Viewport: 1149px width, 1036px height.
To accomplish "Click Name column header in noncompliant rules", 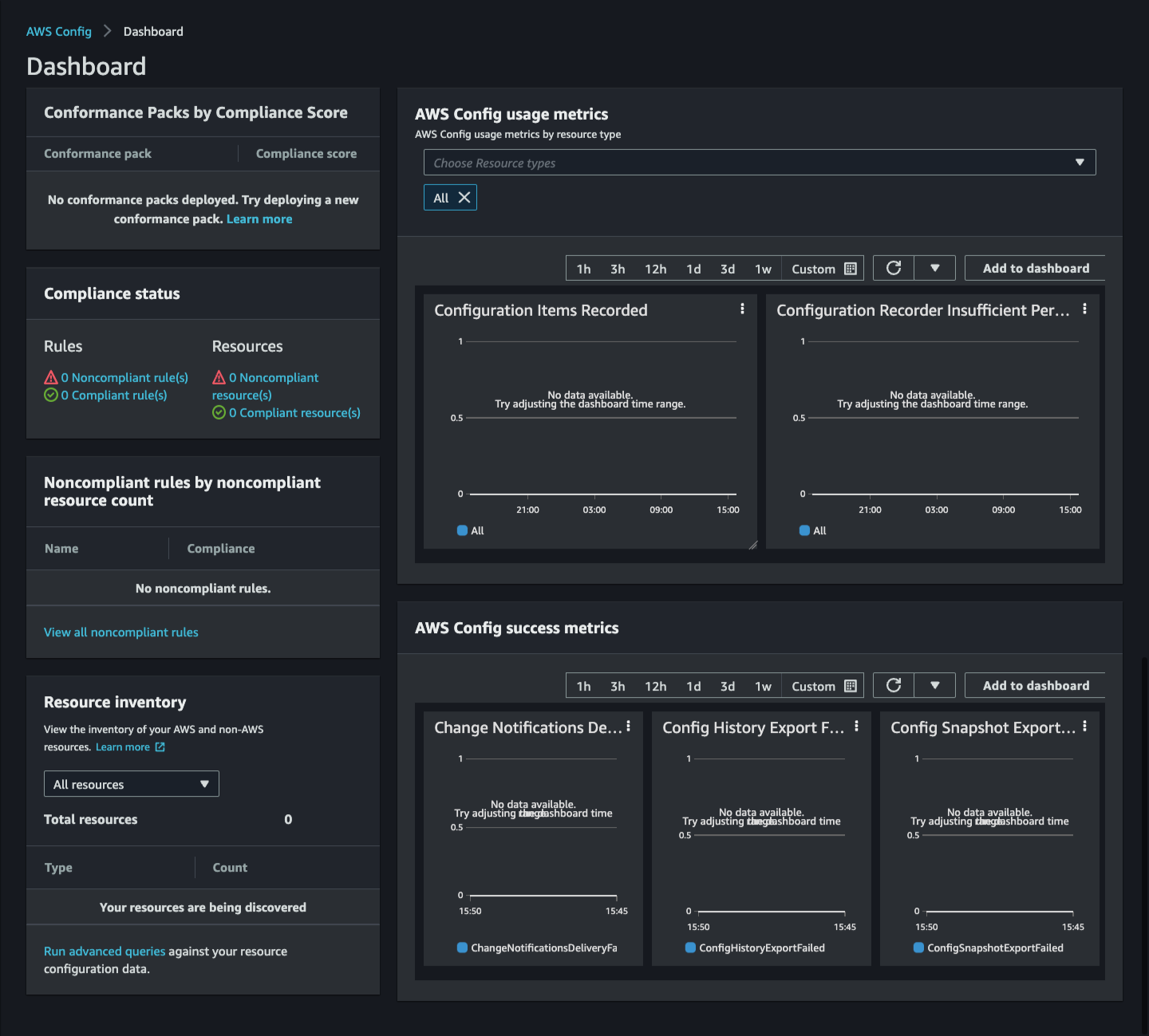I will click(x=61, y=548).
